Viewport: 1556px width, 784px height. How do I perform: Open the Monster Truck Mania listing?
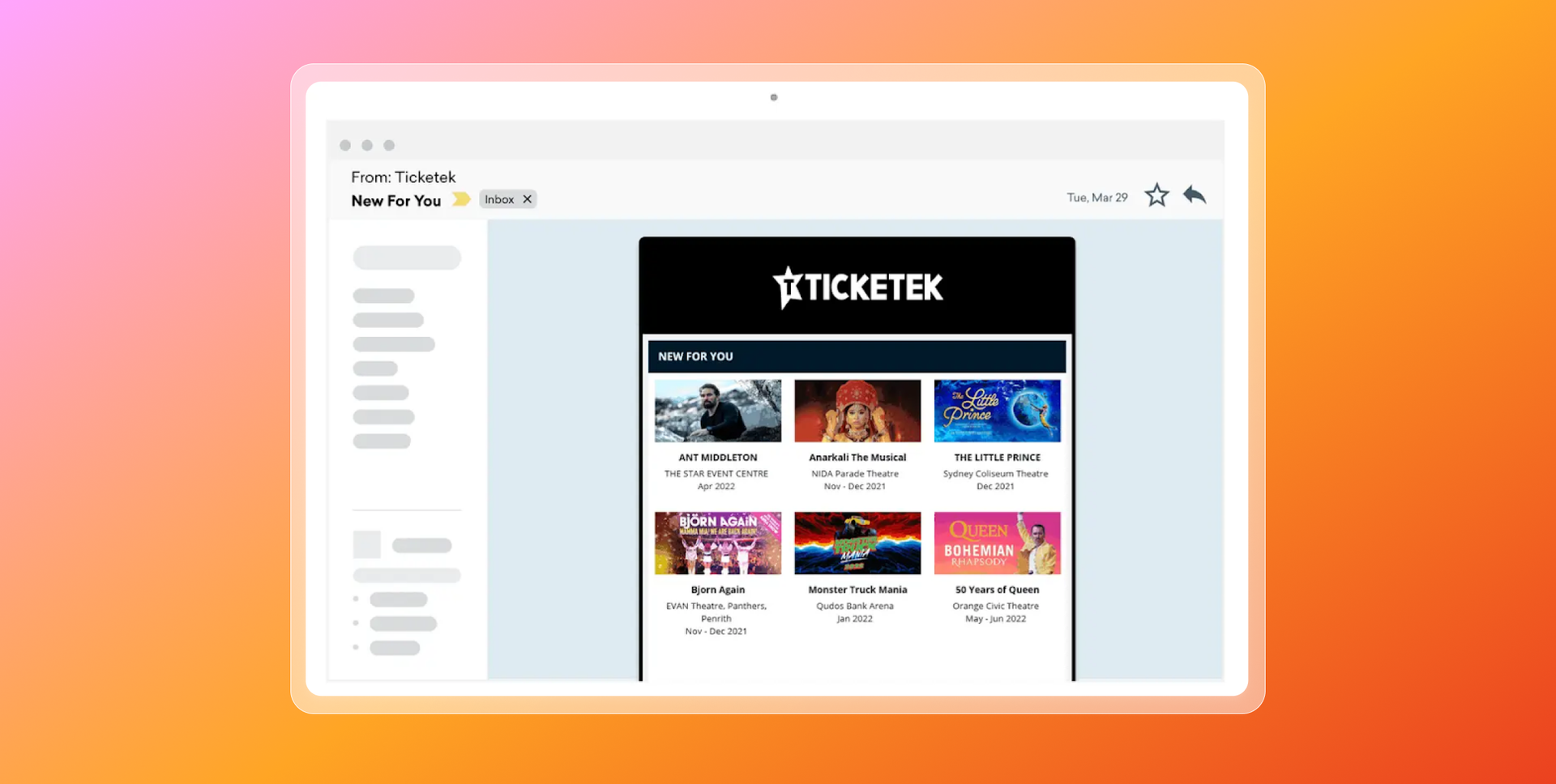point(857,543)
